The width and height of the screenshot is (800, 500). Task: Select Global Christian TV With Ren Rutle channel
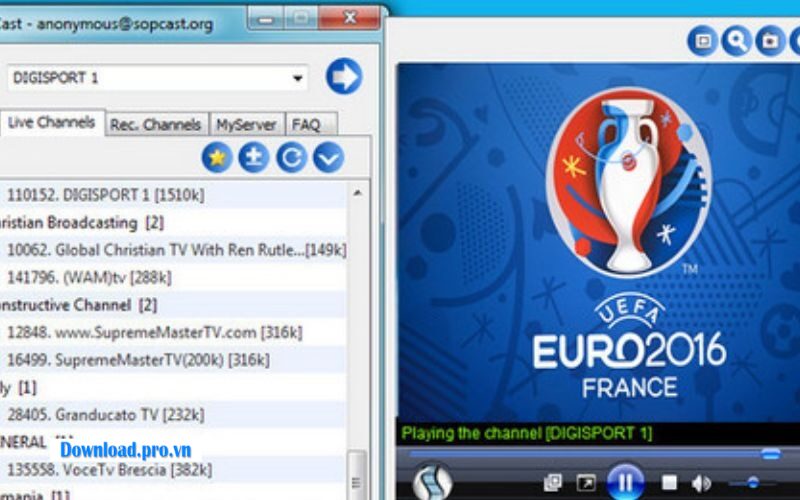coord(173,250)
